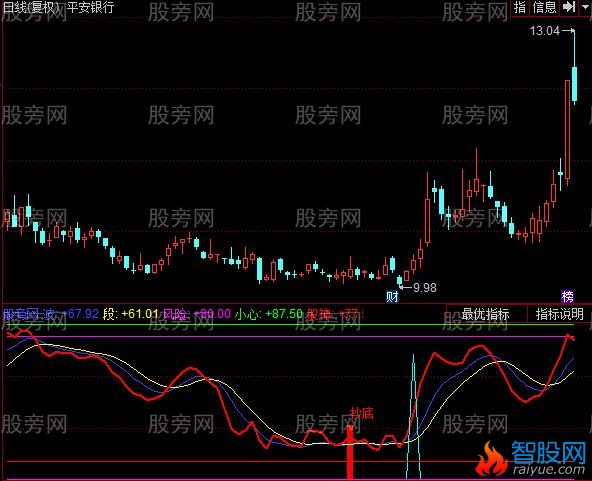Click the 9.98 low price label
The height and width of the screenshot is (481, 592).
(425, 288)
